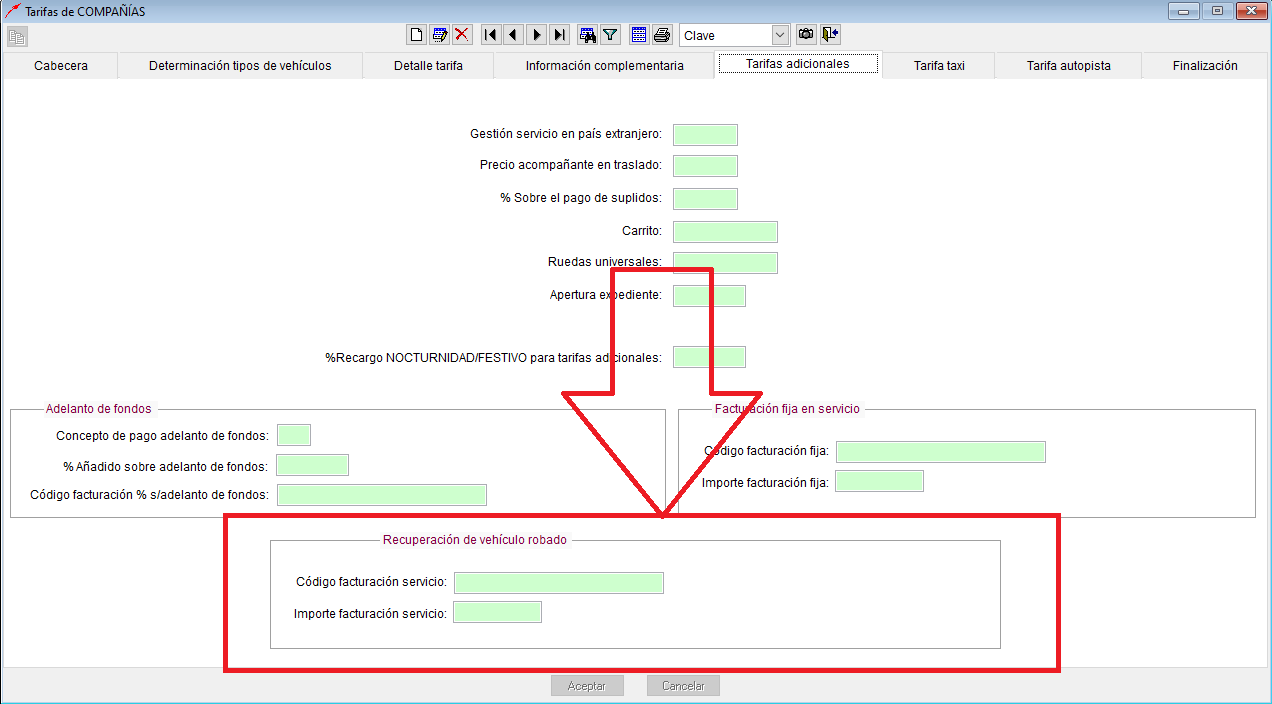Click the Aceptar button
This screenshot has width=1272, height=704.
(587, 686)
